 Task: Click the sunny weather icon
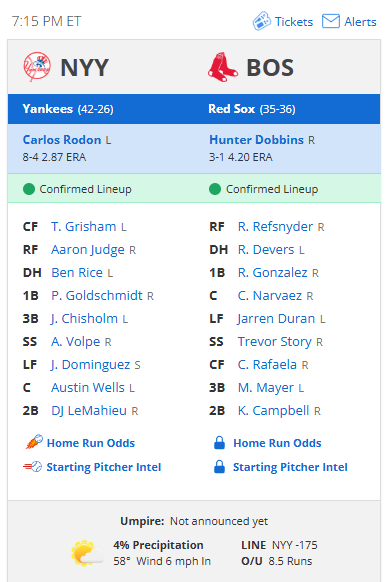click(87, 553)
